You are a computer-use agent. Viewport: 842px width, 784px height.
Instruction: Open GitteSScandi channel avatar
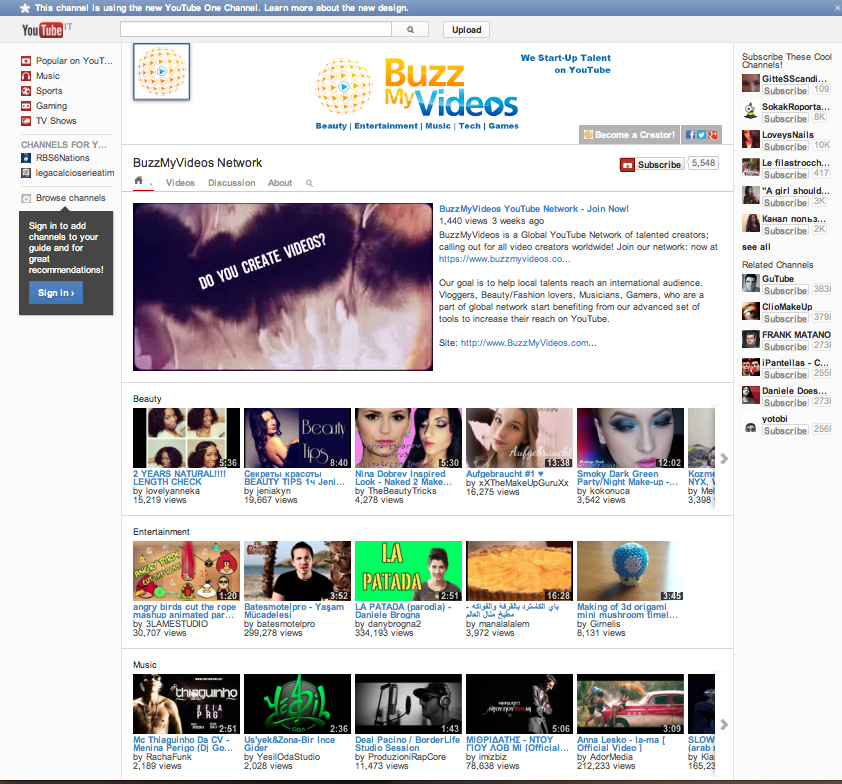[751, 84]
